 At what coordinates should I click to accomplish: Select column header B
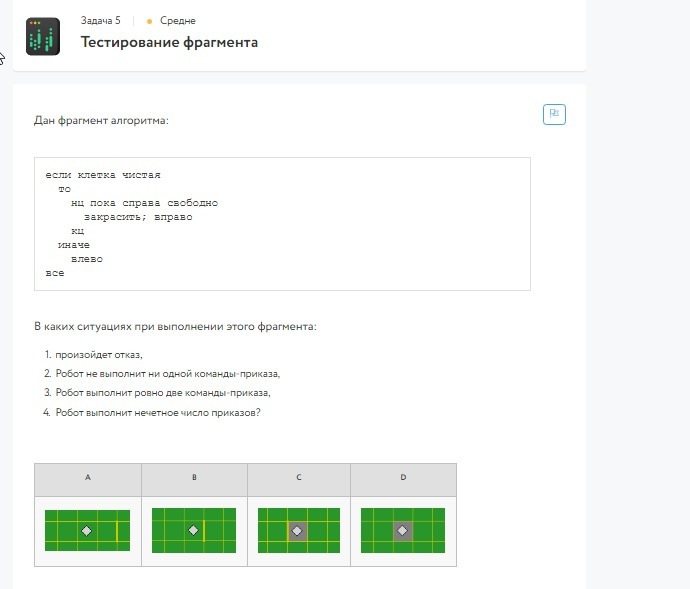pyautogui.click(x=194, y=478)
